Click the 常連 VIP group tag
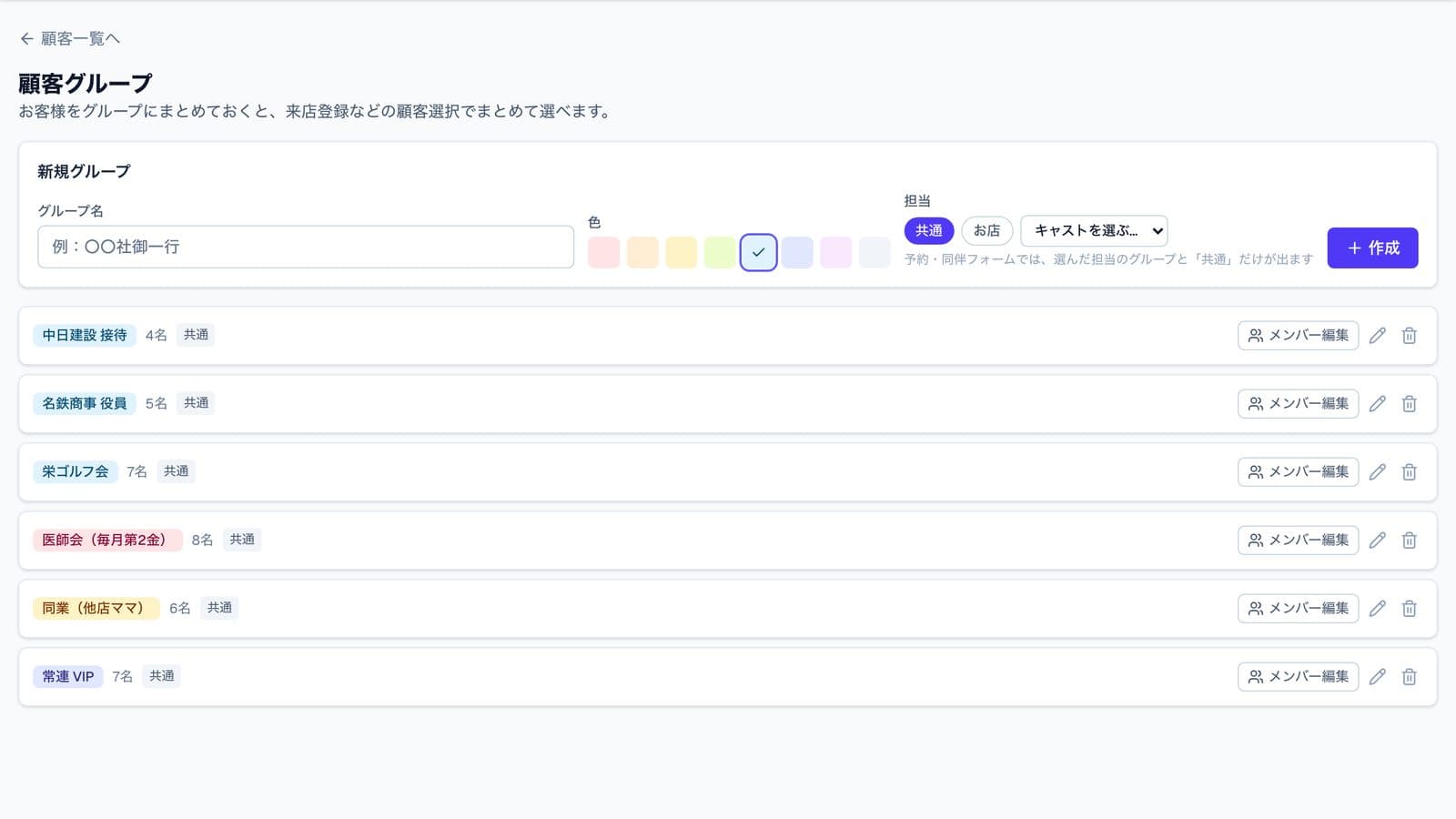This screenshot has width=1456, height=819. pyautogui.click(x=68, y=677)
